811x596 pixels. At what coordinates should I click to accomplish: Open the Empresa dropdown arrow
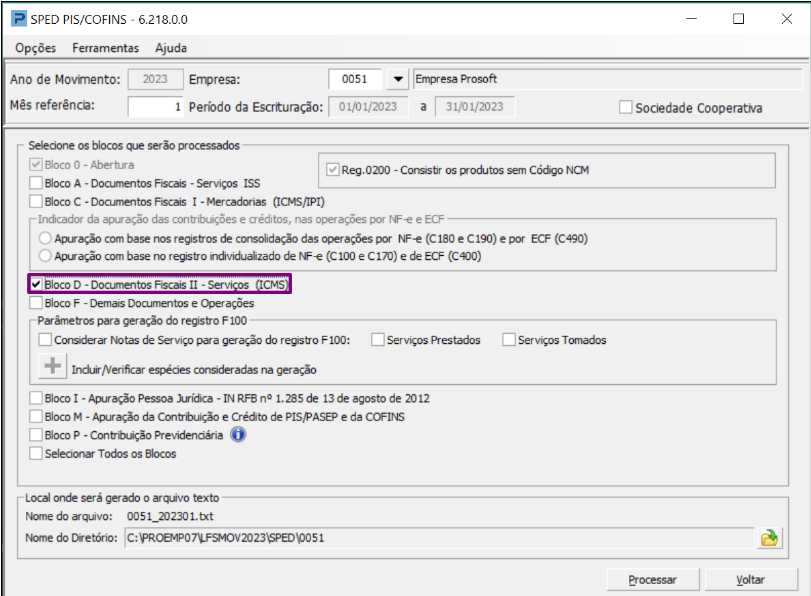click(398, 79)
